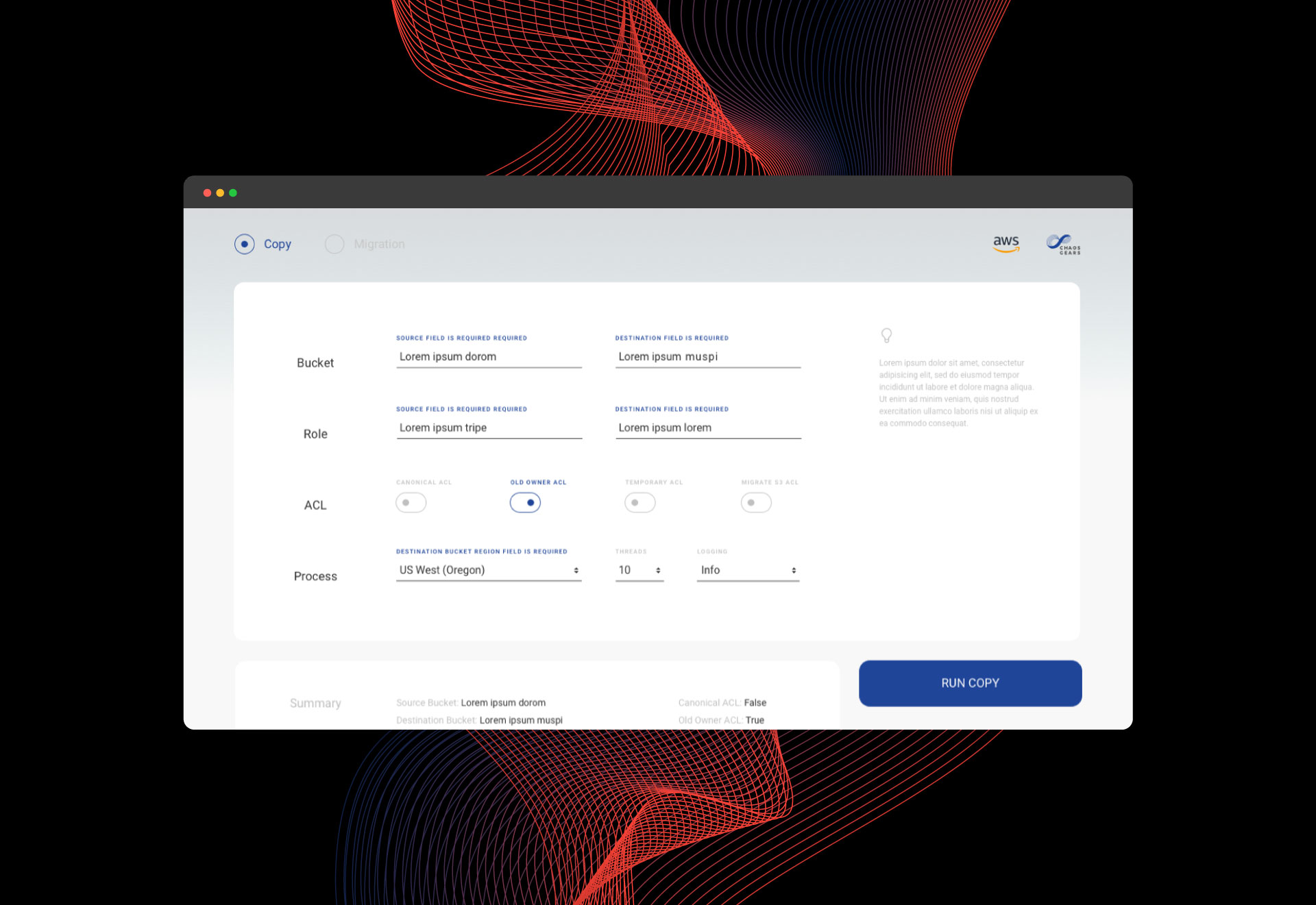Open the destination bucket region dropdown
This screenshot has width=1316, height=905.
coord(488,569)
